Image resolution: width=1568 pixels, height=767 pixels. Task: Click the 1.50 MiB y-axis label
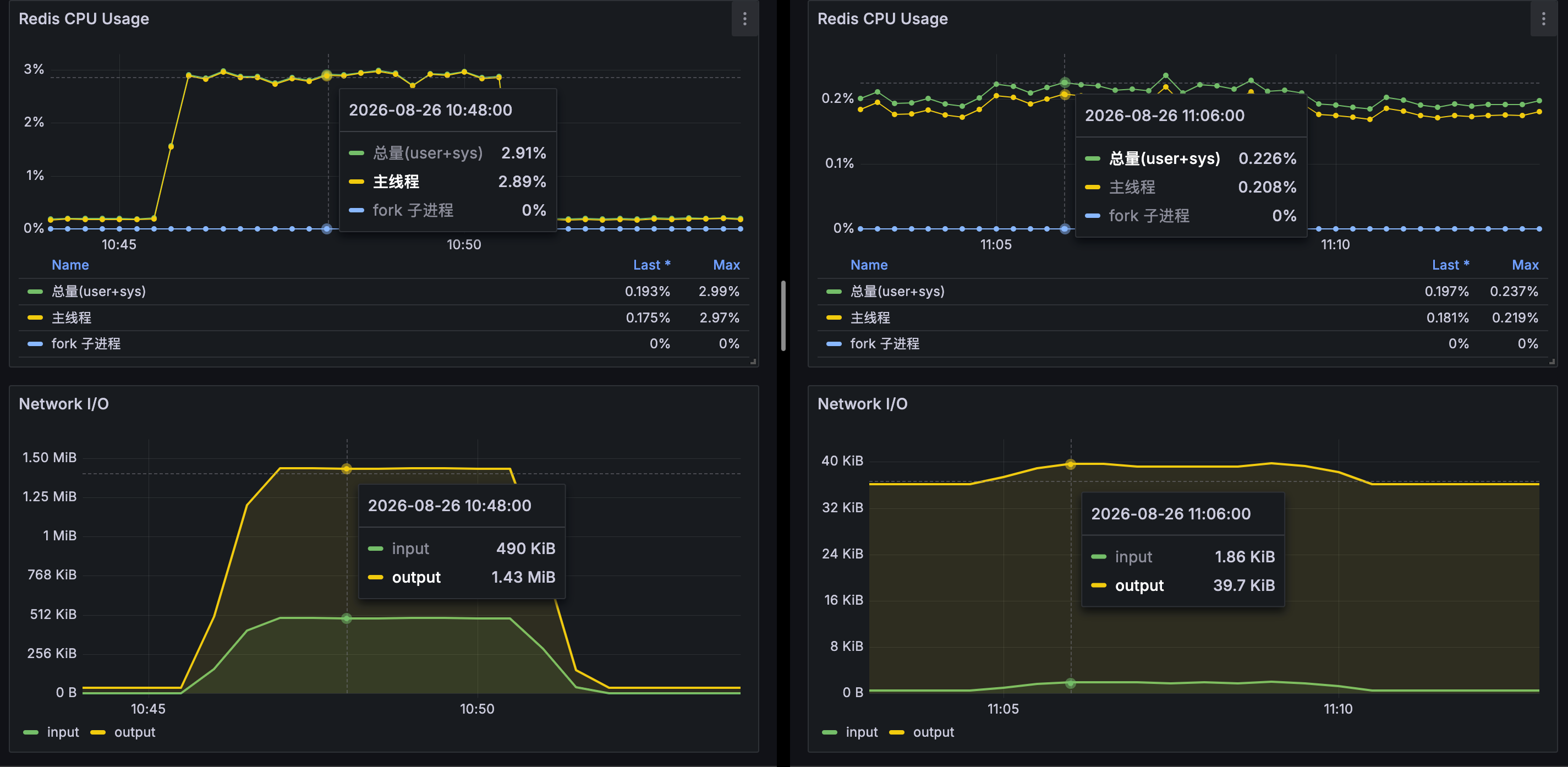(x=50, y=458)
